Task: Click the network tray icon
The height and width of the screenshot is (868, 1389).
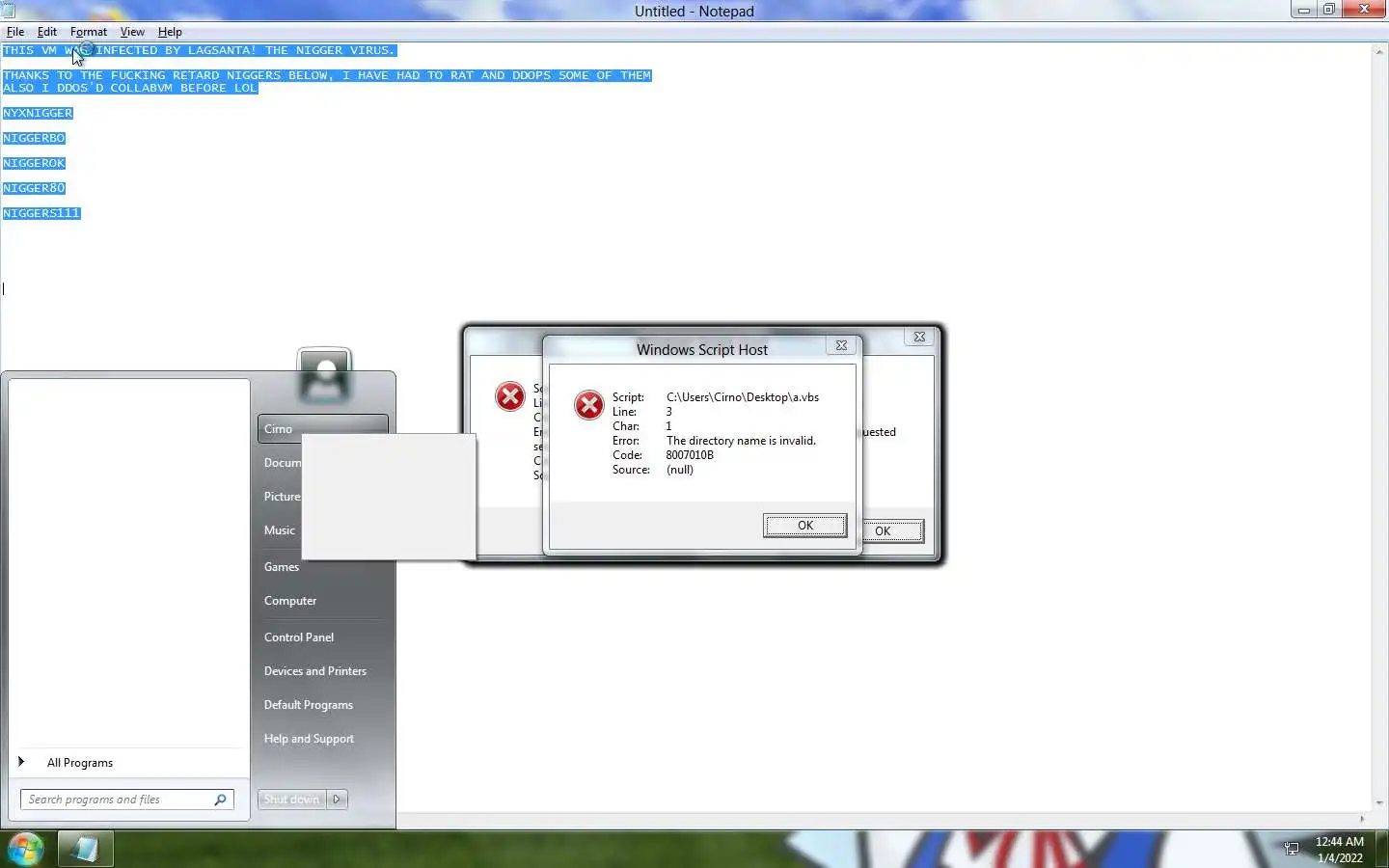Action: pyautogui.click(x=1292, y=849)
